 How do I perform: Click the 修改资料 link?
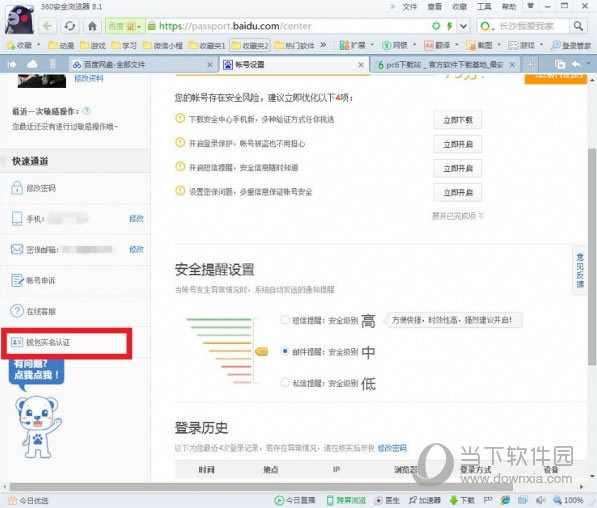(89, 78)
